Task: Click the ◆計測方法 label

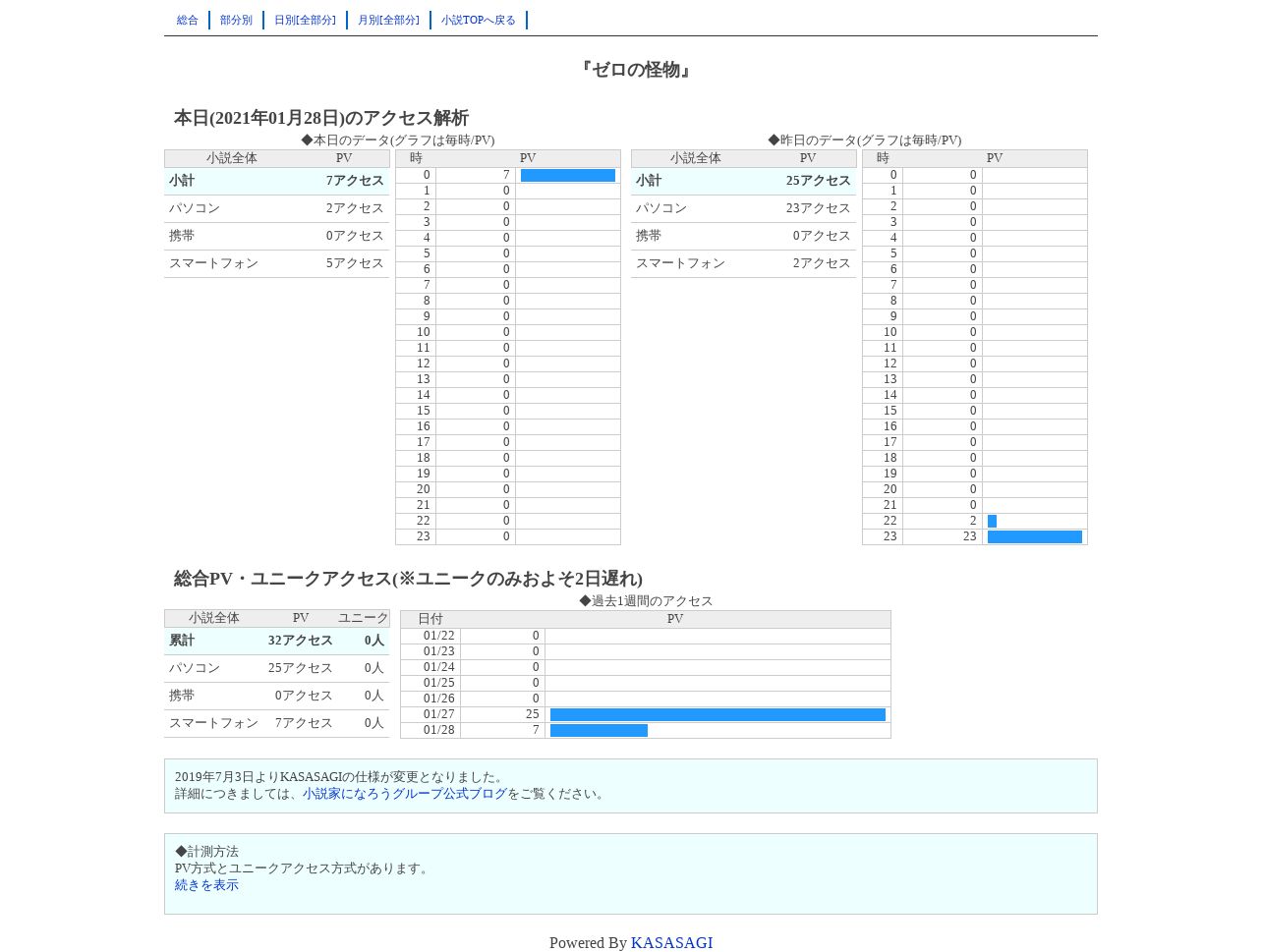Action: point(206,852)
